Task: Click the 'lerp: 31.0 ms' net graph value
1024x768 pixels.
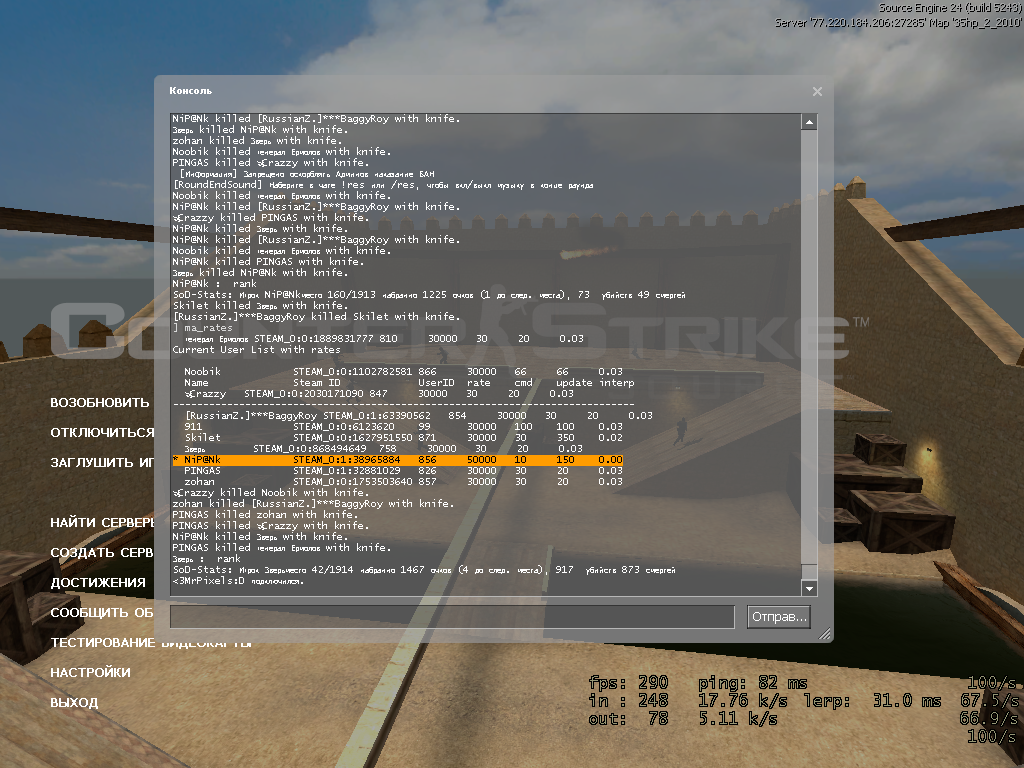Action: coord(872,701)
